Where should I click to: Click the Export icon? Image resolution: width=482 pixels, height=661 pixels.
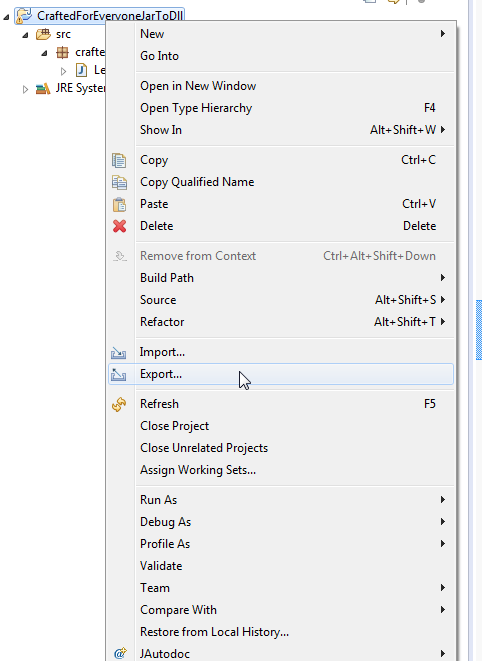click(x=118, y=374)
